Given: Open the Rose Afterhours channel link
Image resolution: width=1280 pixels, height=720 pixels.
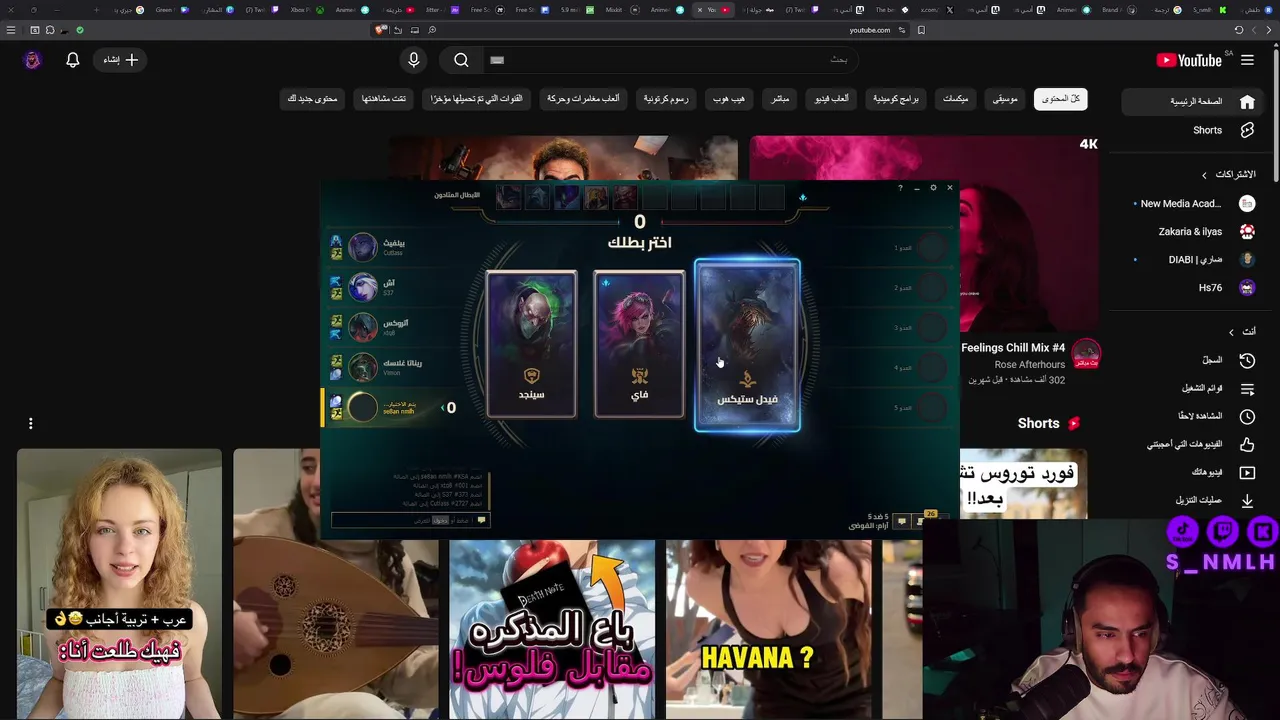Looking at the screenshot, I should point(1030,365).
